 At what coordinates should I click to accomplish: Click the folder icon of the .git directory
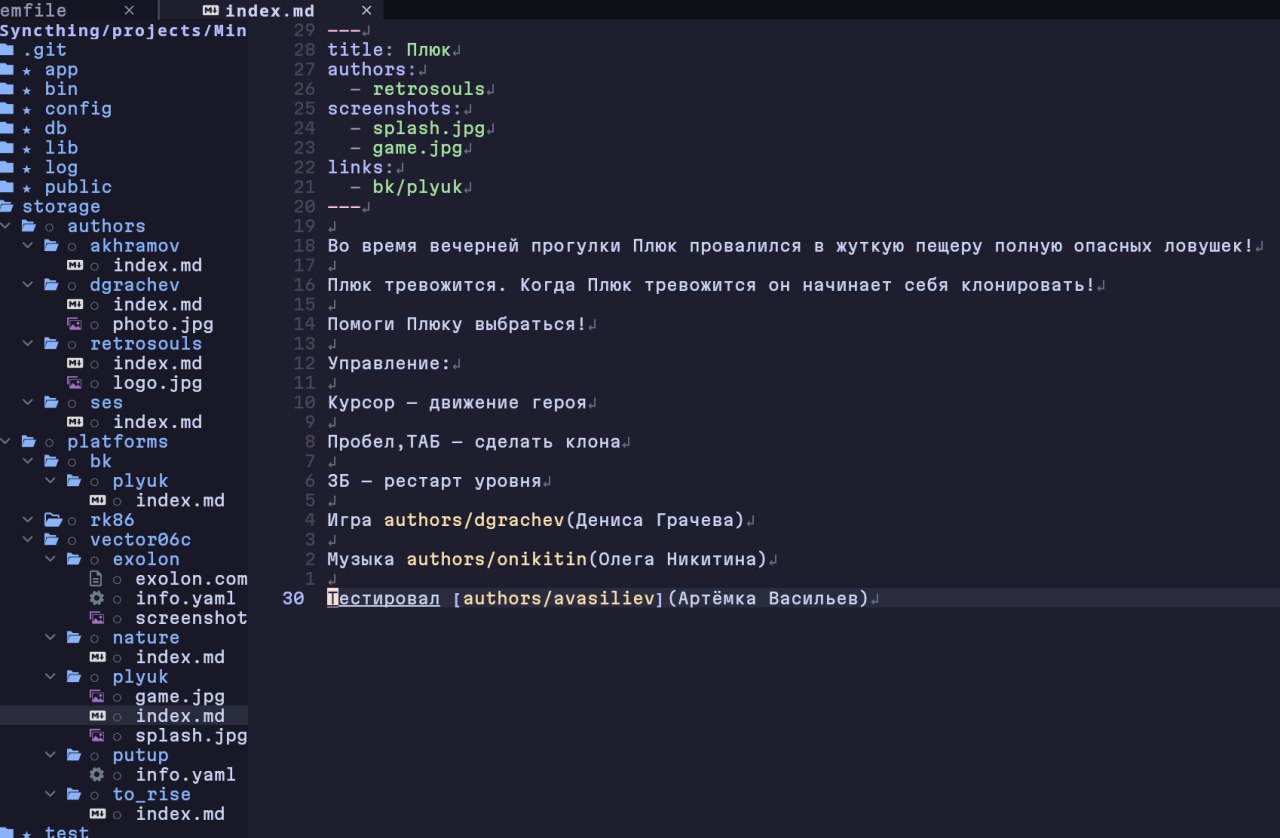[x=7, y=50]
